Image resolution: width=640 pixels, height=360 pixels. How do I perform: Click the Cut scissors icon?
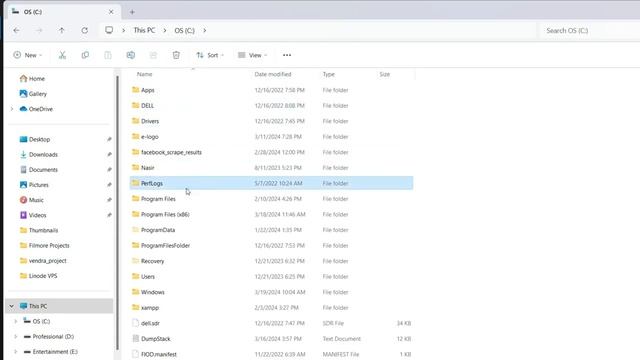[x=62, y=55]
